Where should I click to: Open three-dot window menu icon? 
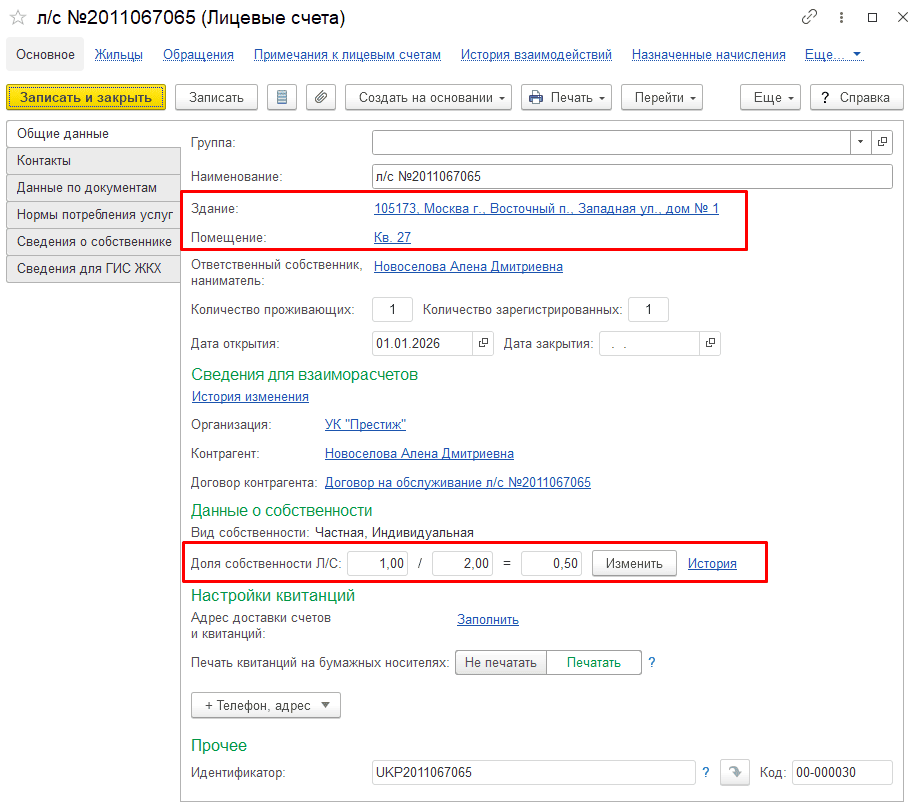(841, 18)
